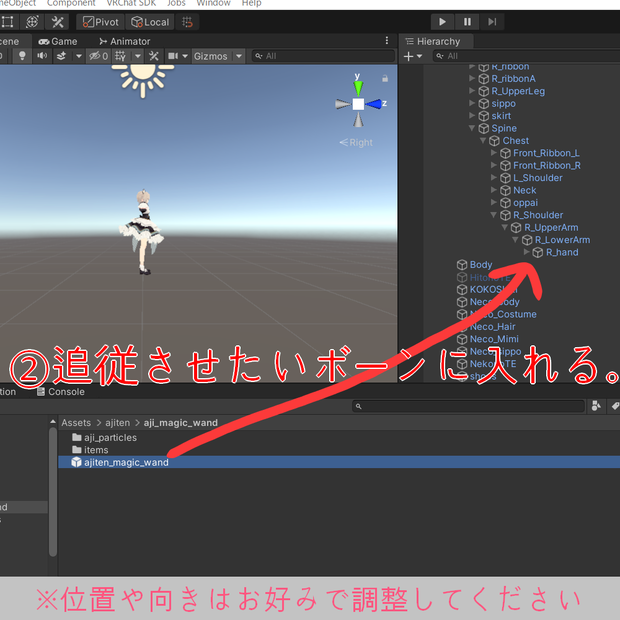This screenshot has width=620, height=620.
Task: Open the Gizmos dropdown arrow
Action: tap(239, 56)
